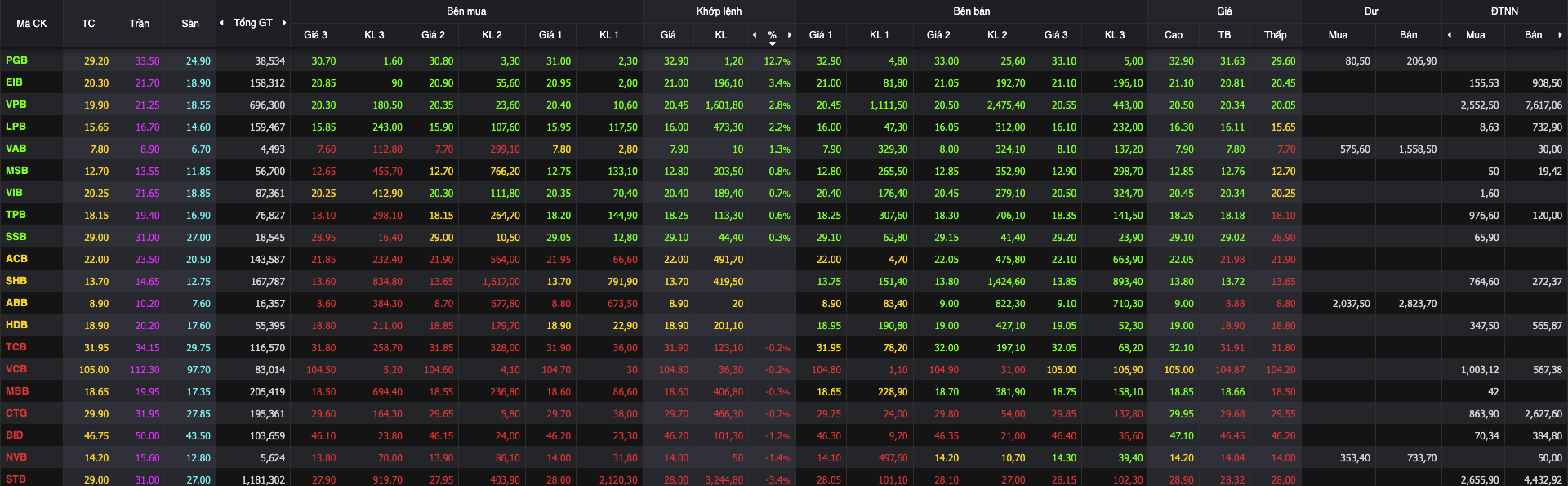Click the Tổng GT column header

[x=253, y=23]
